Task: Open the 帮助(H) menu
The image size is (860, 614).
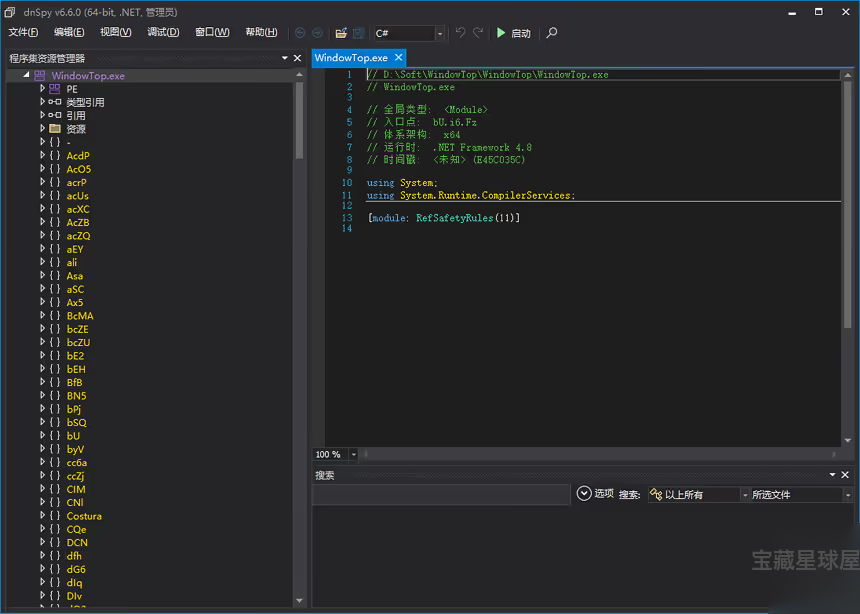Action: (262, 32)
